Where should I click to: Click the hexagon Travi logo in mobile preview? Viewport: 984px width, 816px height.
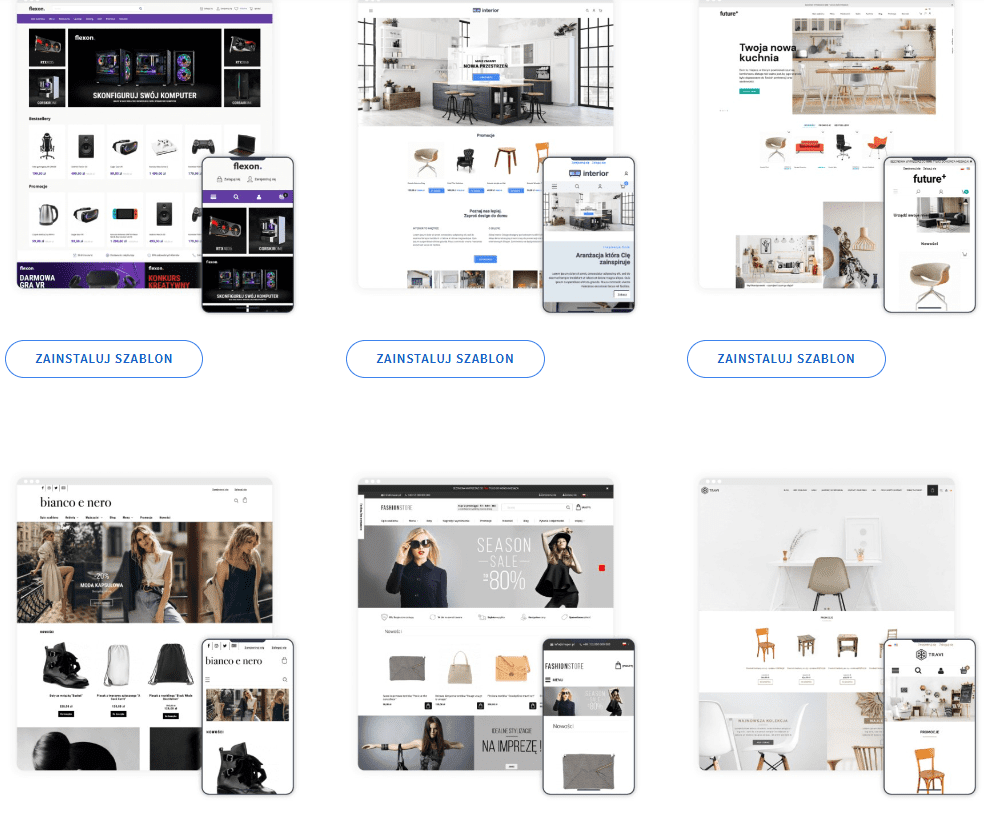tap(922, 655)
